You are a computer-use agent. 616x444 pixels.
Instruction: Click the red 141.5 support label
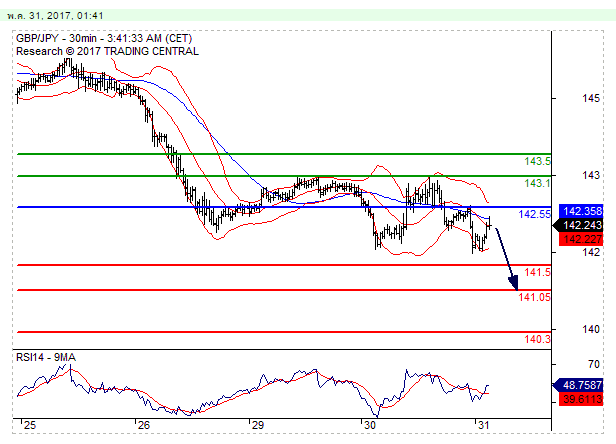[537, 272]
